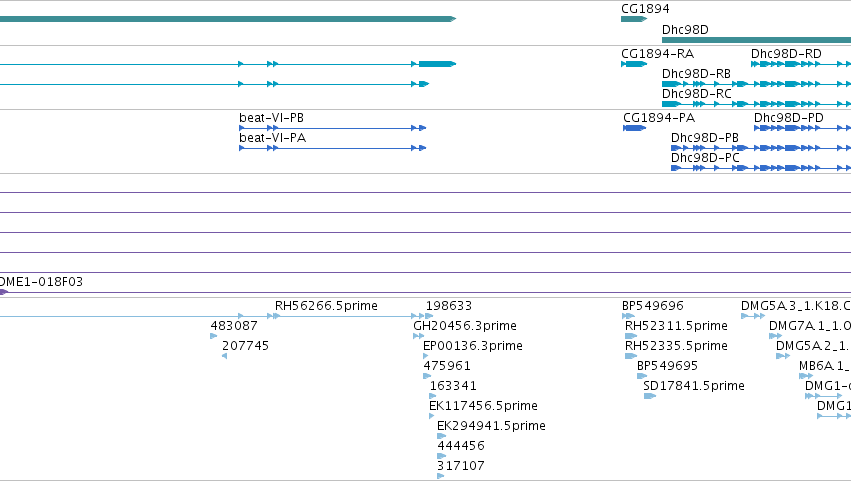
Task: Select EST EK294941.5prime label
Action: (x=491, y=426)
